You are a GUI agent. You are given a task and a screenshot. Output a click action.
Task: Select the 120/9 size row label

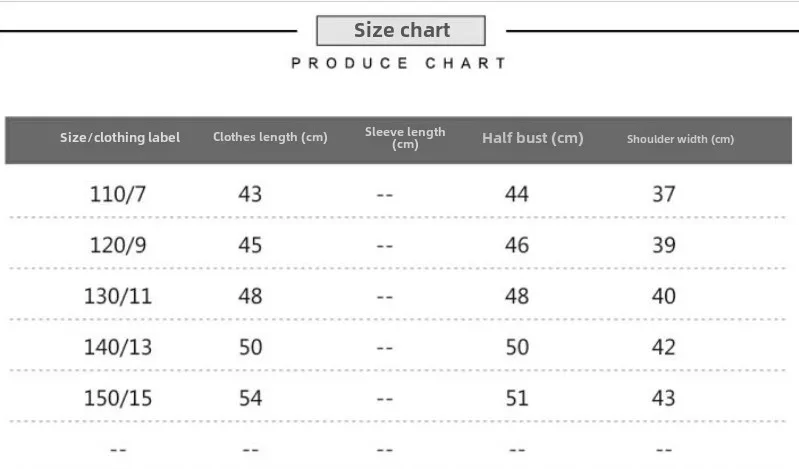pyautogui.click(x=118, y=245)
